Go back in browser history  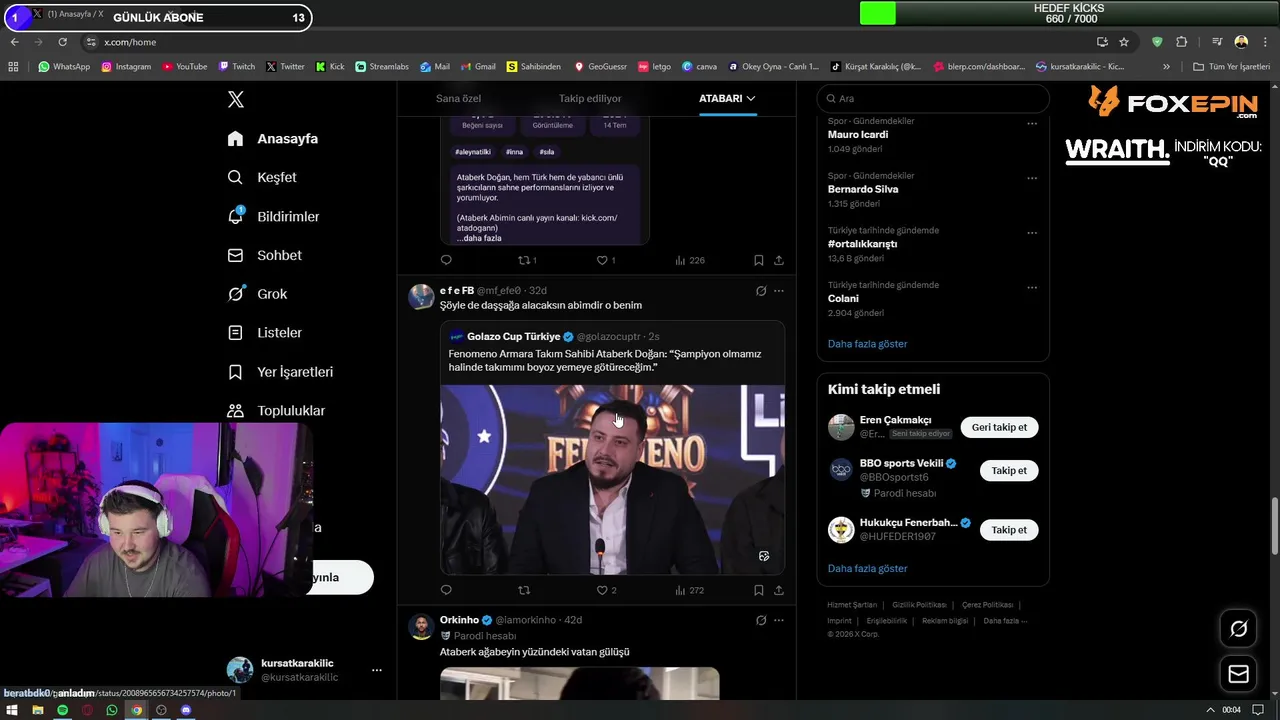pos(14,42)
